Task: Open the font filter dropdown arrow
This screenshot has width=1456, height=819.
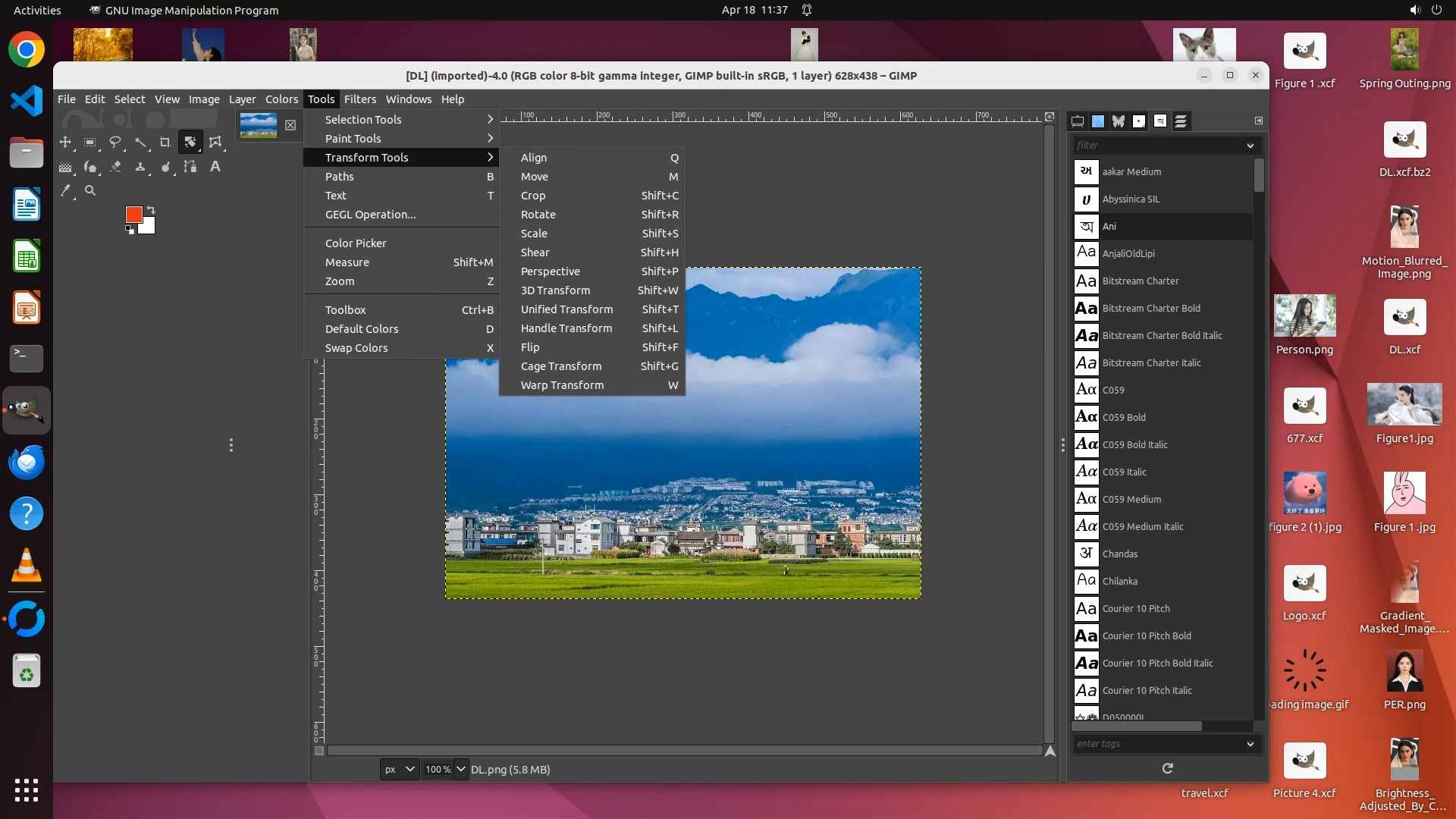Action: coord(1250,146)
